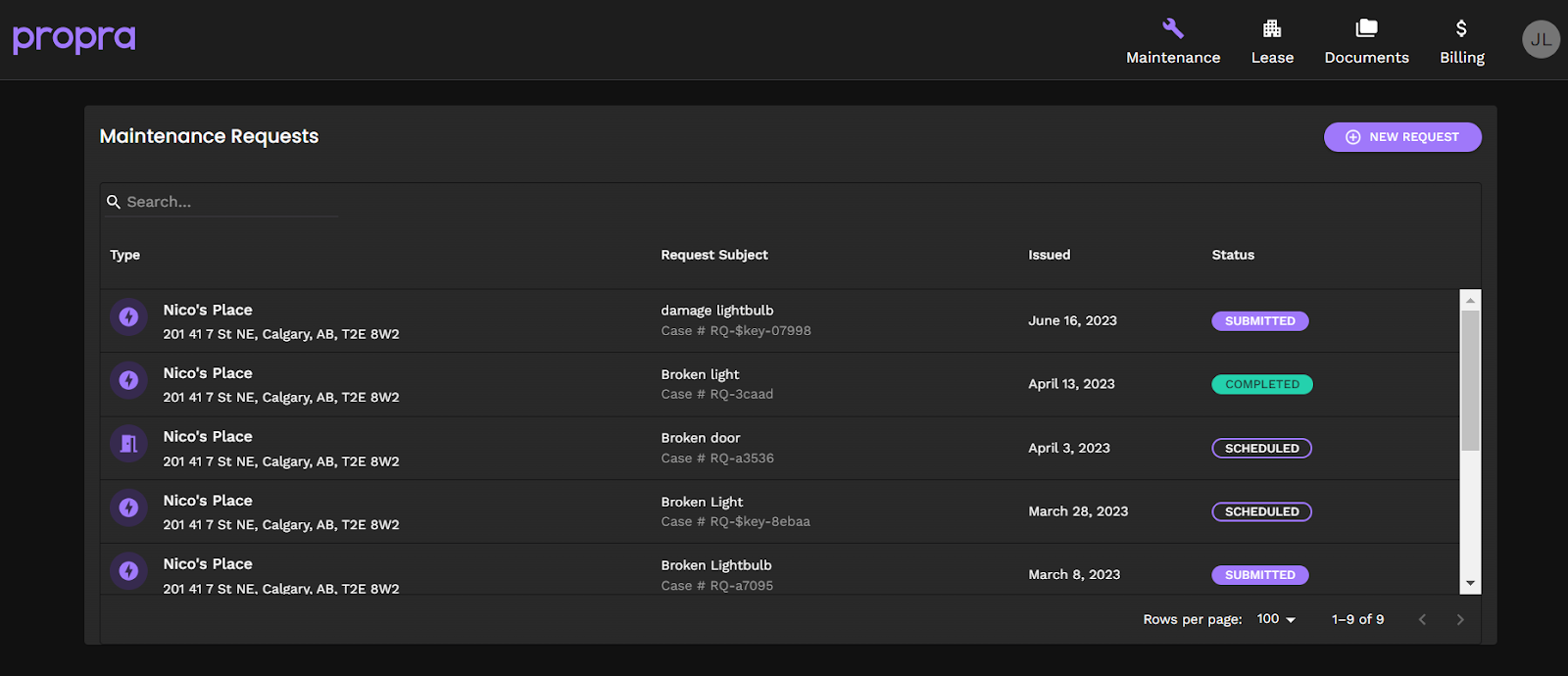Sort by Status column header

point(1233,255)
